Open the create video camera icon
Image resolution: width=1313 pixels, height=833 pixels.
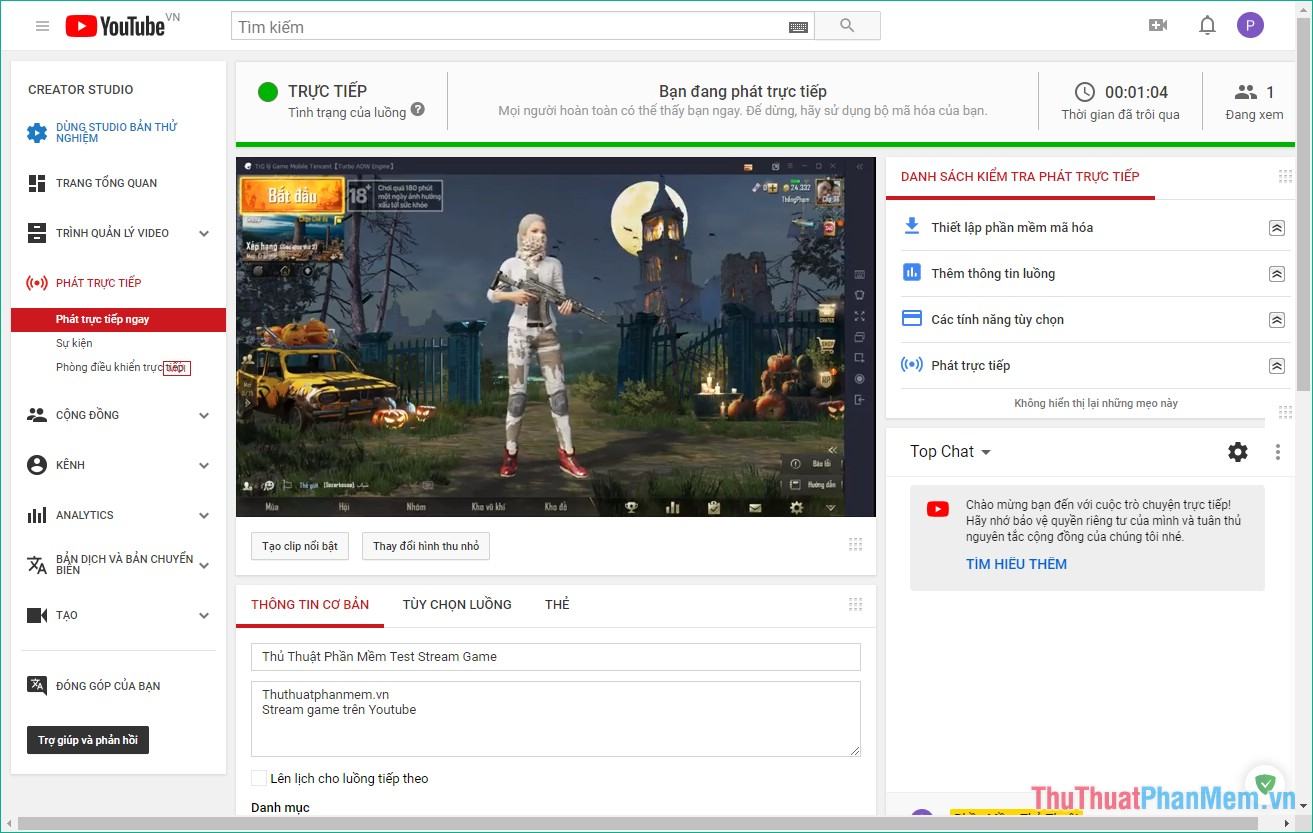pyautogui.click(x=1158, y=25)
